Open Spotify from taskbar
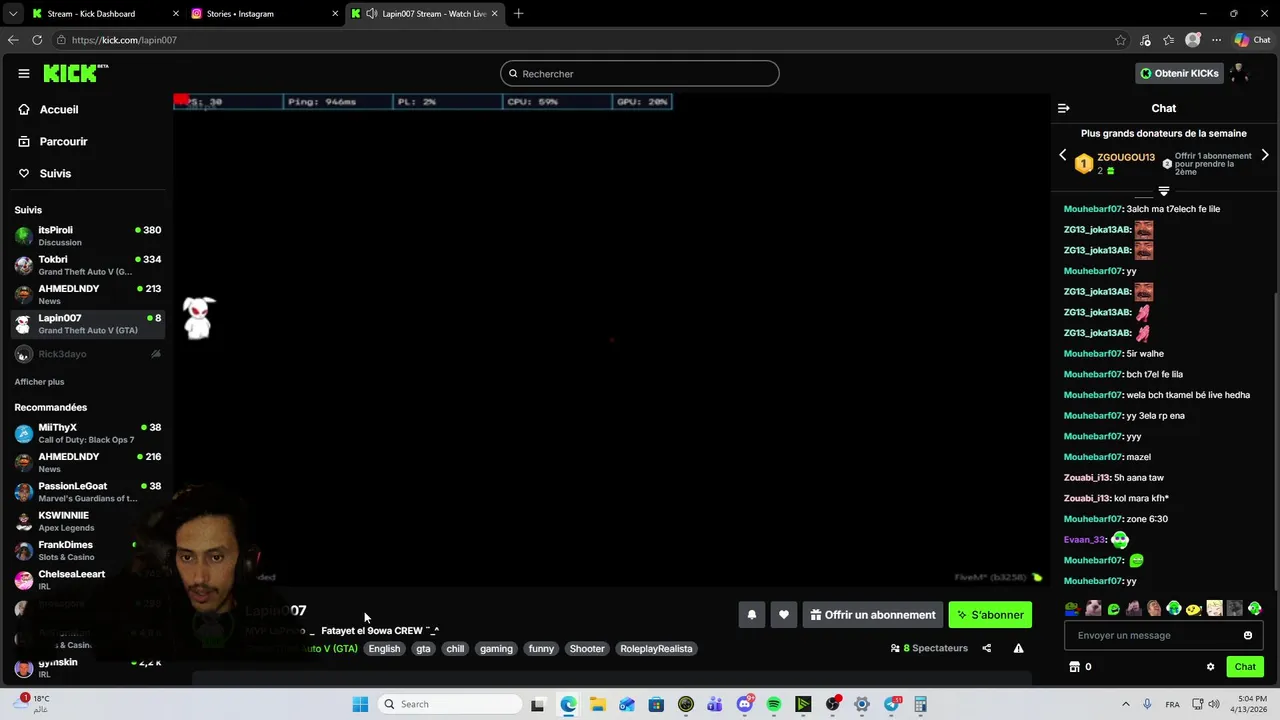 point(774,704)
